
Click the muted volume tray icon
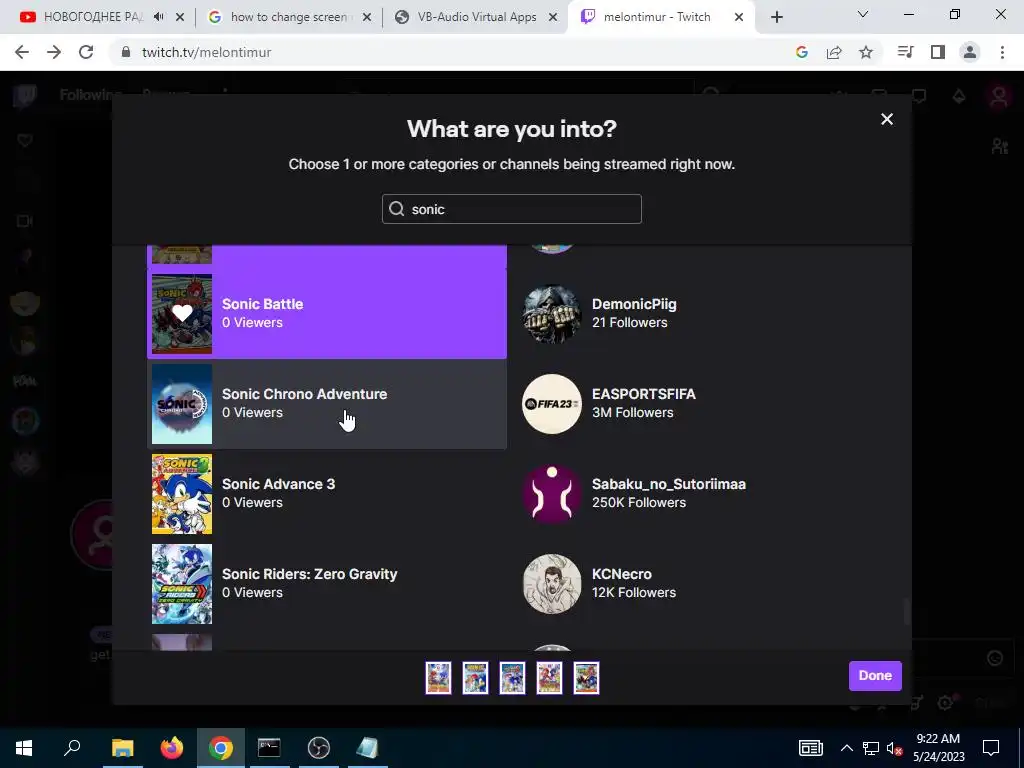point(894,748)
